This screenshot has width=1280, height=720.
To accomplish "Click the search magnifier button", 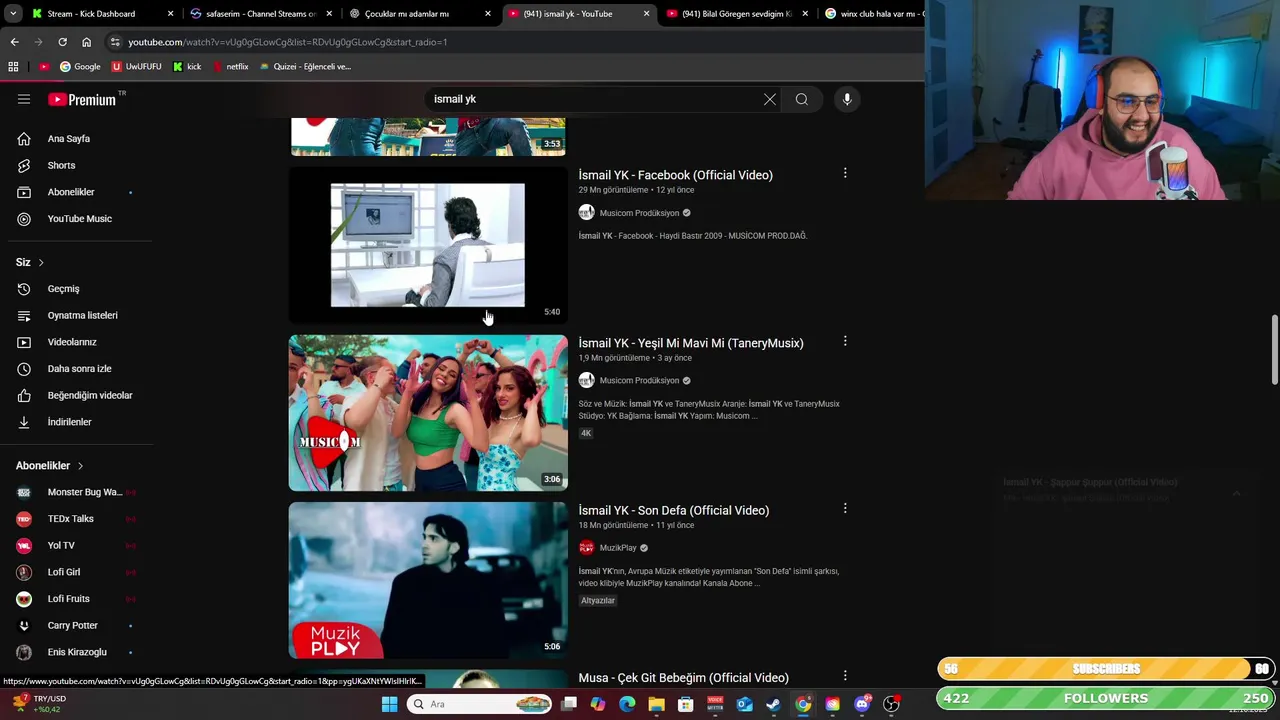I will coord(802,99).
